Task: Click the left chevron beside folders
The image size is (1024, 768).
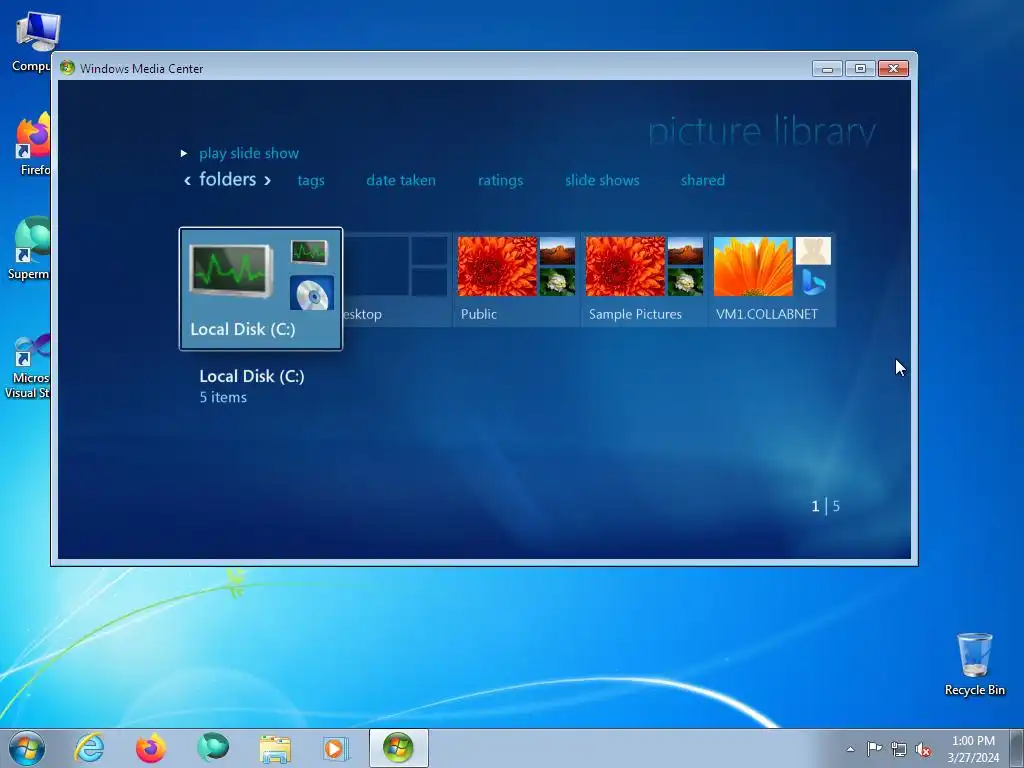Action: [x=187, y=180]
